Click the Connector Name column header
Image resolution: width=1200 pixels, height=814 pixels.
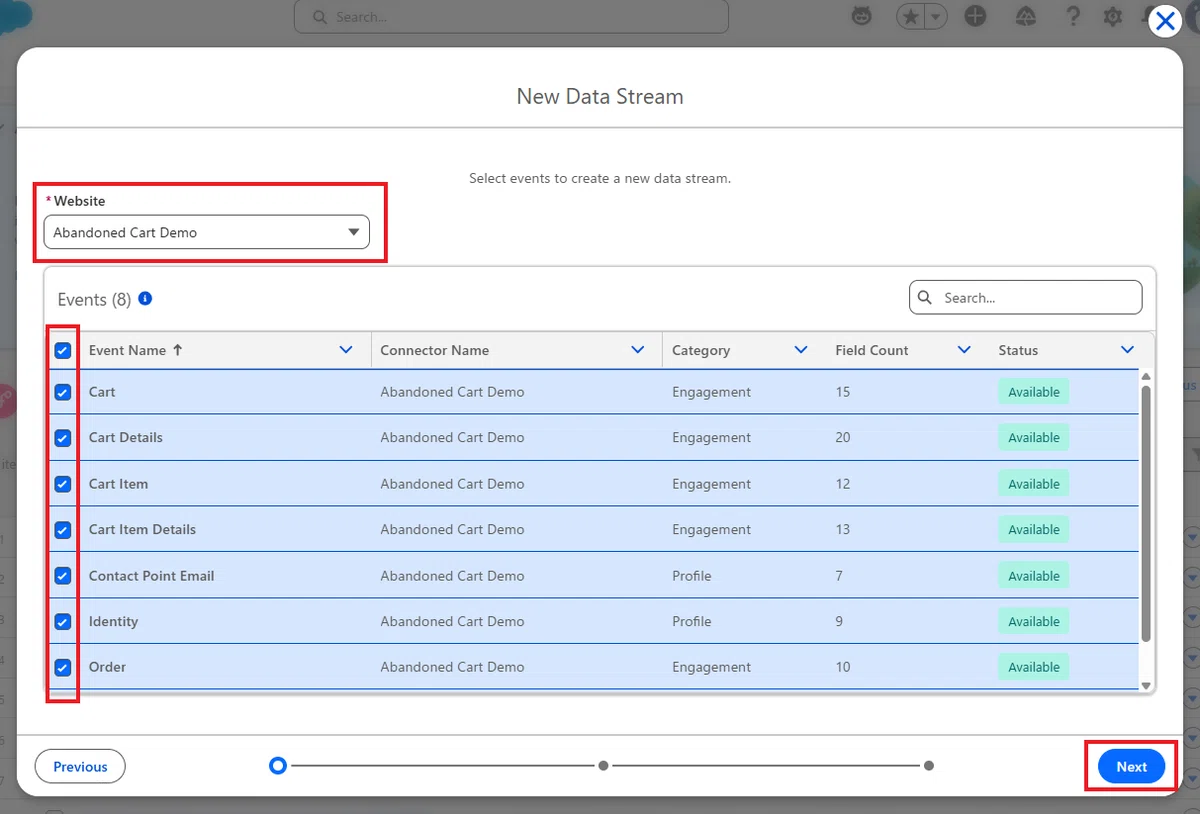435,350
